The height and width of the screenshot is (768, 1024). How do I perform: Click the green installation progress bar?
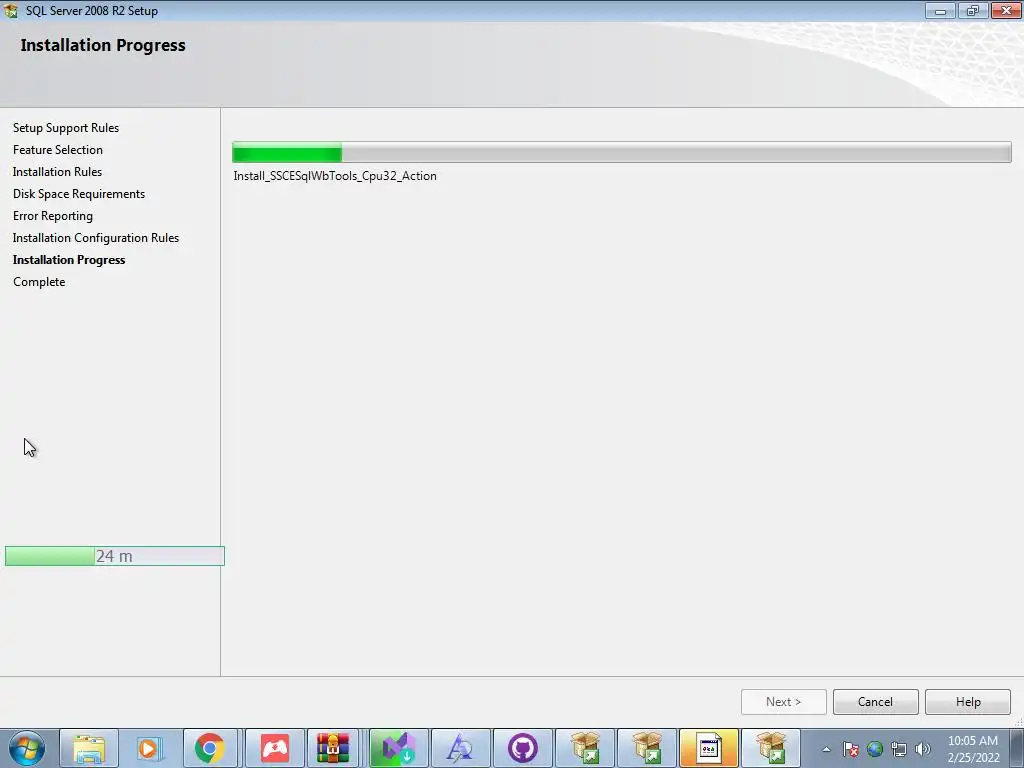[622, 152]
